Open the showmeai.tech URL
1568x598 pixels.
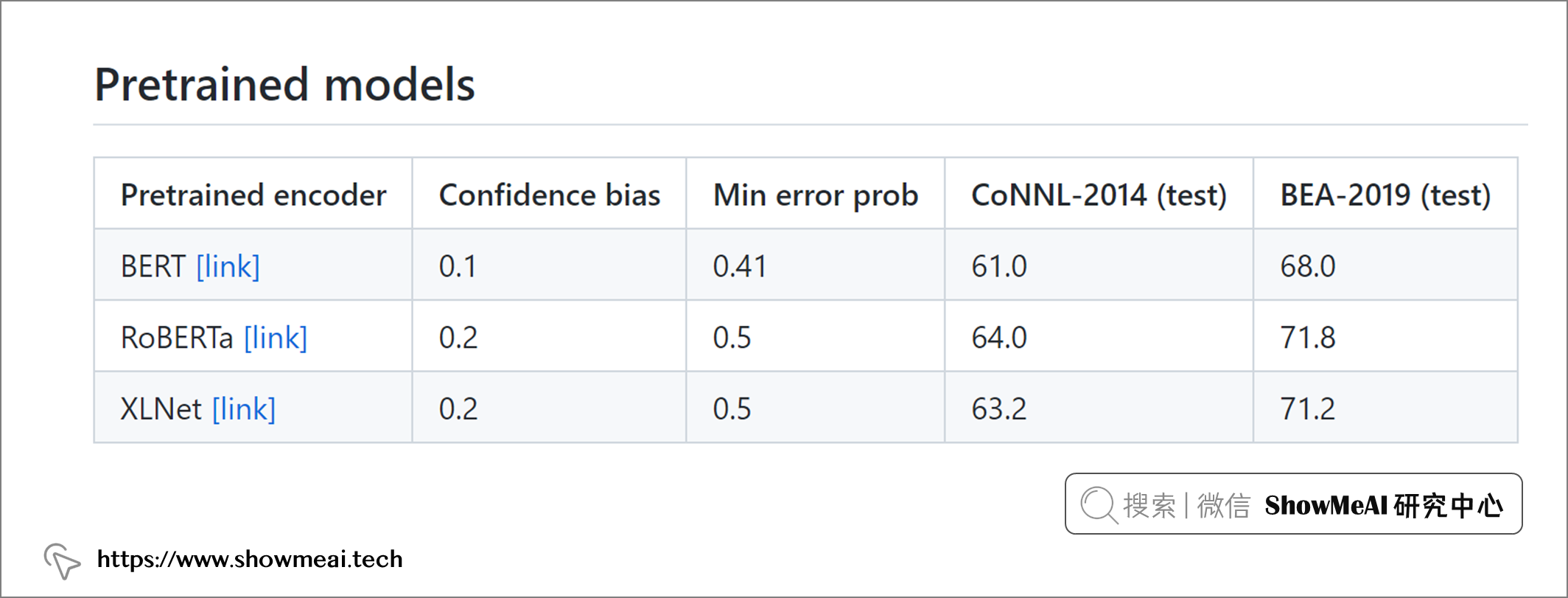[x=250, y=560]
